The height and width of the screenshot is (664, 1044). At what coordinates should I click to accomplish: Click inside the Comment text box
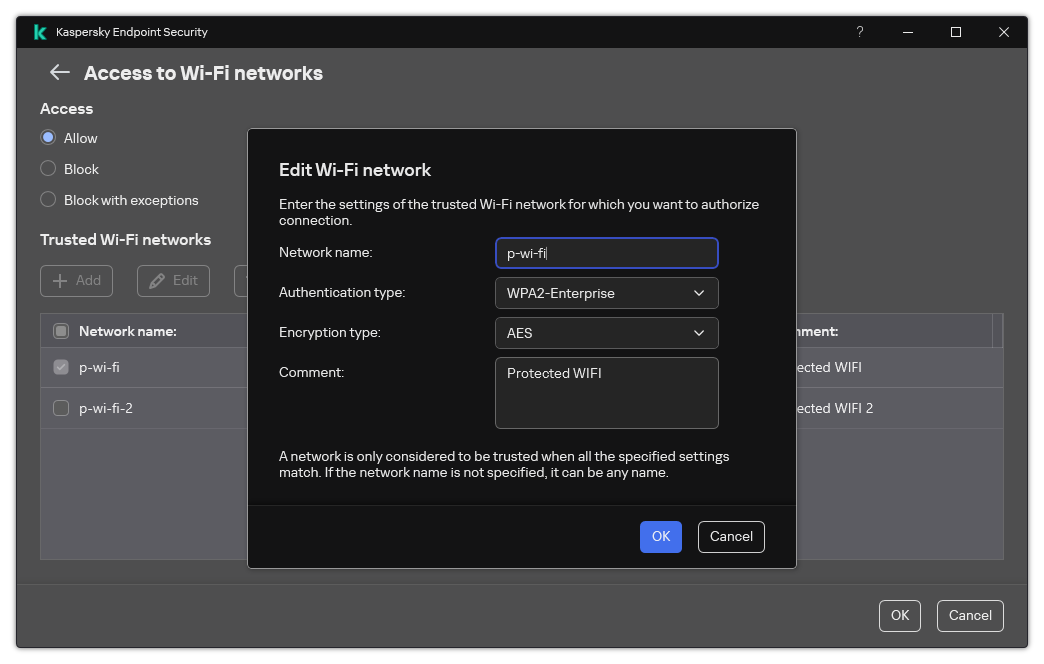coord(606,393)
